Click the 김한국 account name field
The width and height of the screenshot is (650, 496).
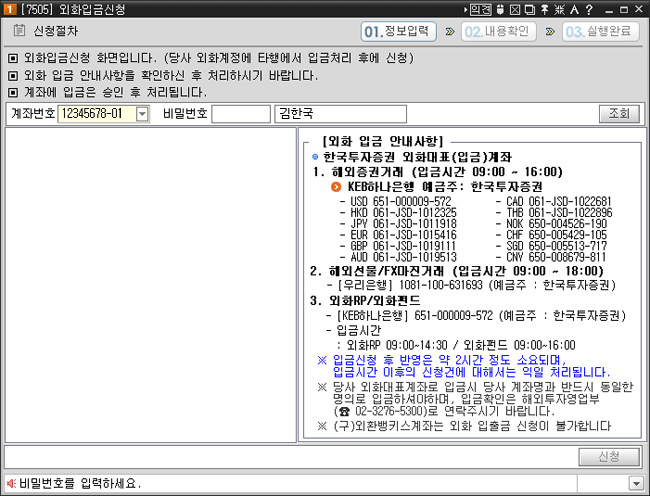click(x=340, y=114)
